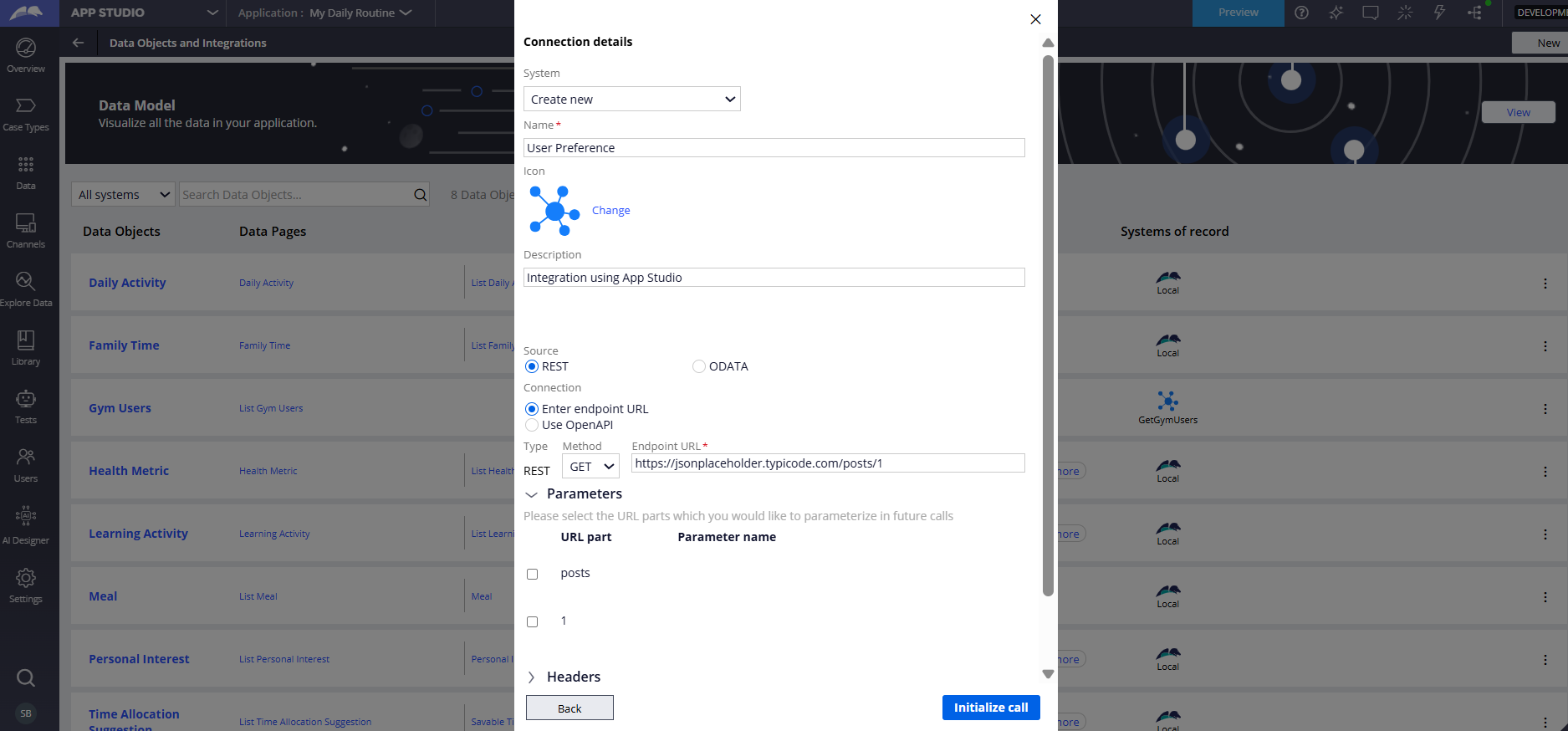The width and height of the screenshot is (1568, 731).
Task: Click the Endpoint URL input field
Action: (x=827, y=463)
